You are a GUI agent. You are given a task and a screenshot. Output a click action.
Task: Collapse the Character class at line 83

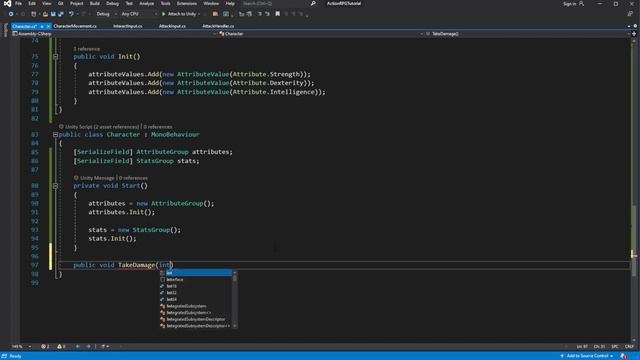[x=55, y=135]
